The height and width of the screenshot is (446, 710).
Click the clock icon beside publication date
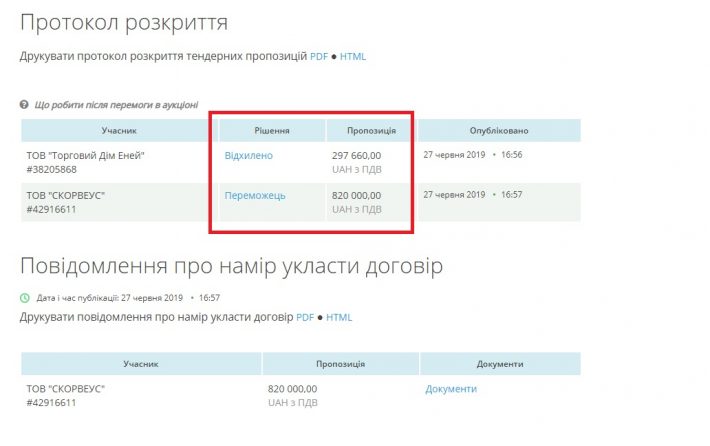pos(25,298)
